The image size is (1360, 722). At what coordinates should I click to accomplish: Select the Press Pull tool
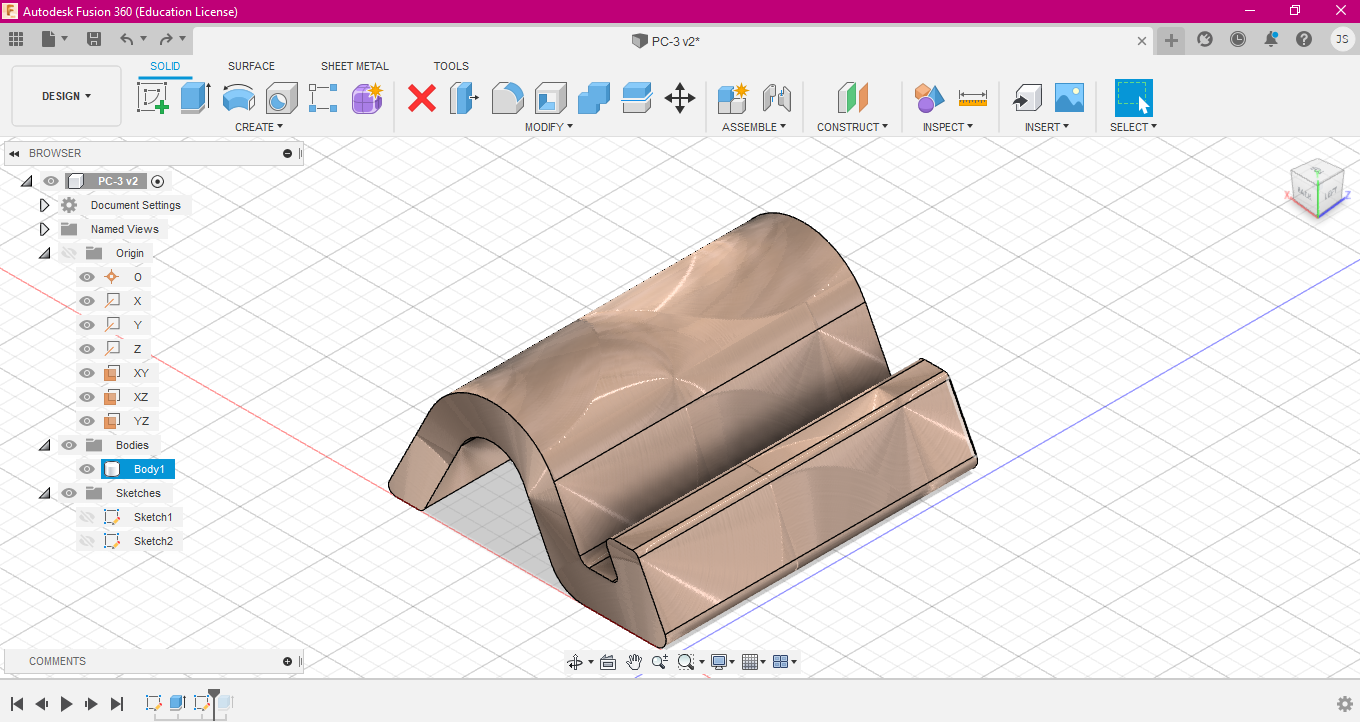(464, 97)
